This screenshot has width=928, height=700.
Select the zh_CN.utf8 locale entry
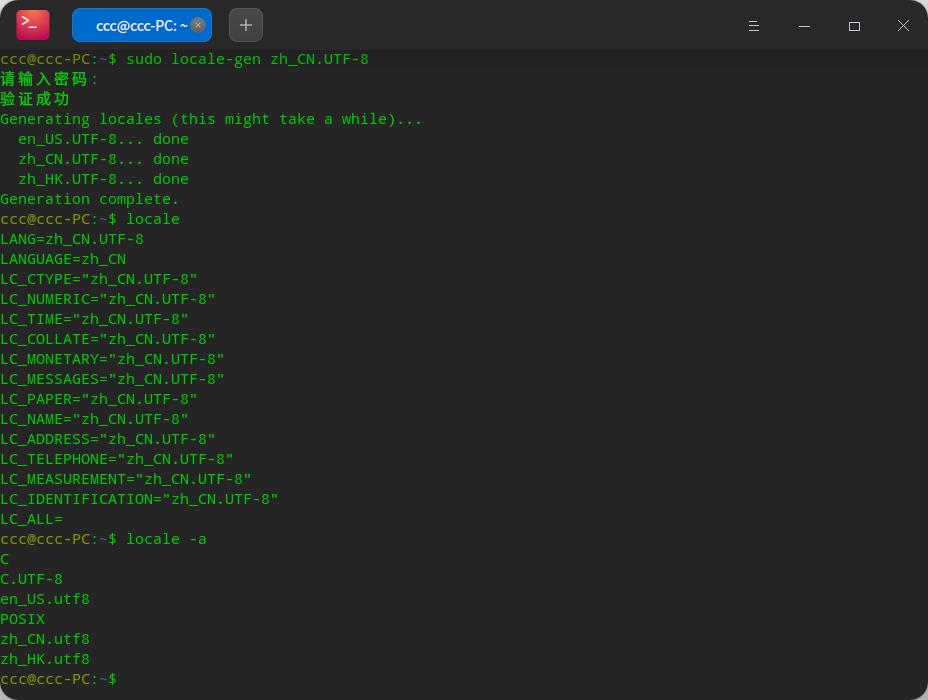tap(44, 639)
